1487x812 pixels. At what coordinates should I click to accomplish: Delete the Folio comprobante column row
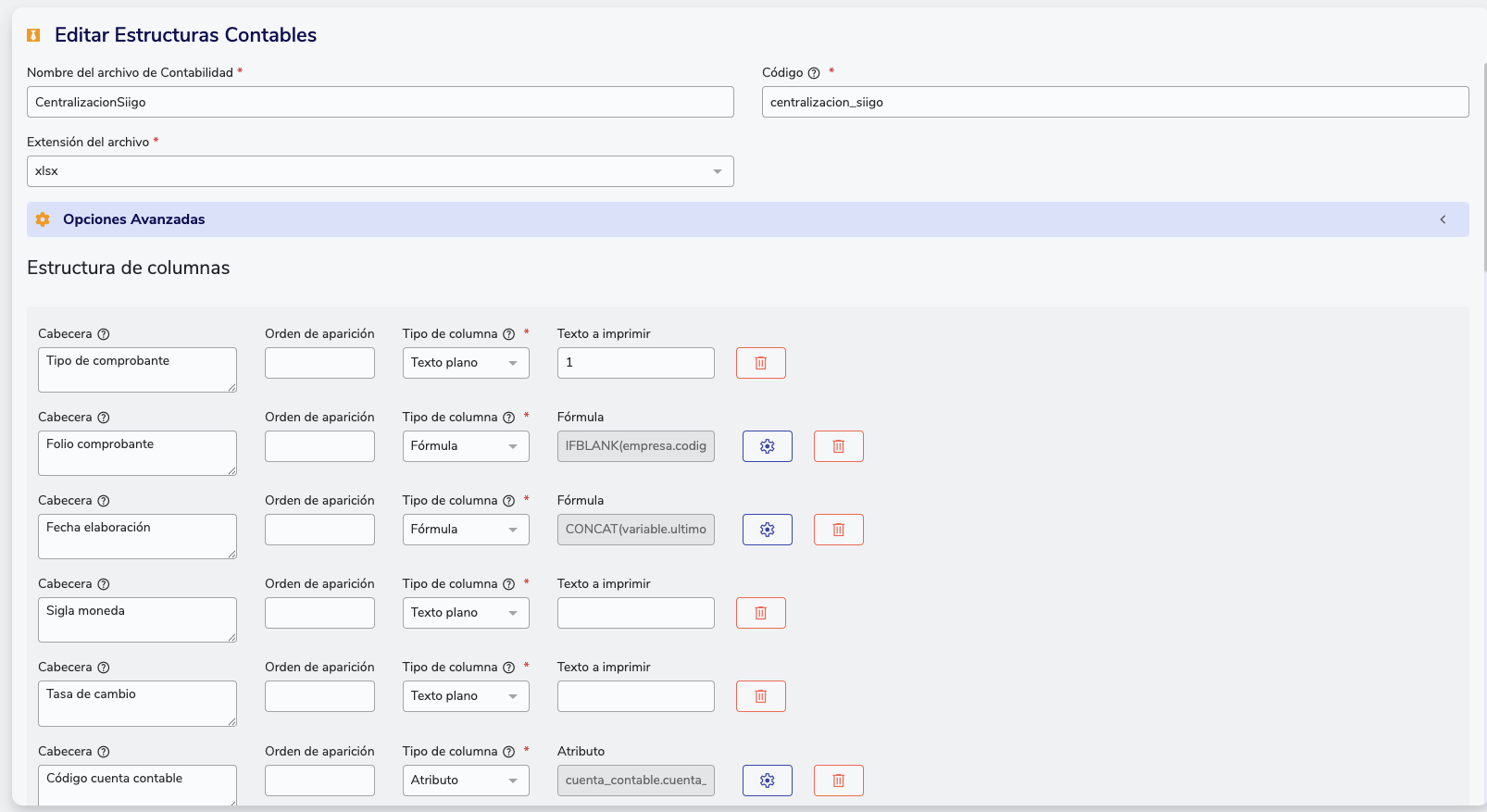838,446
